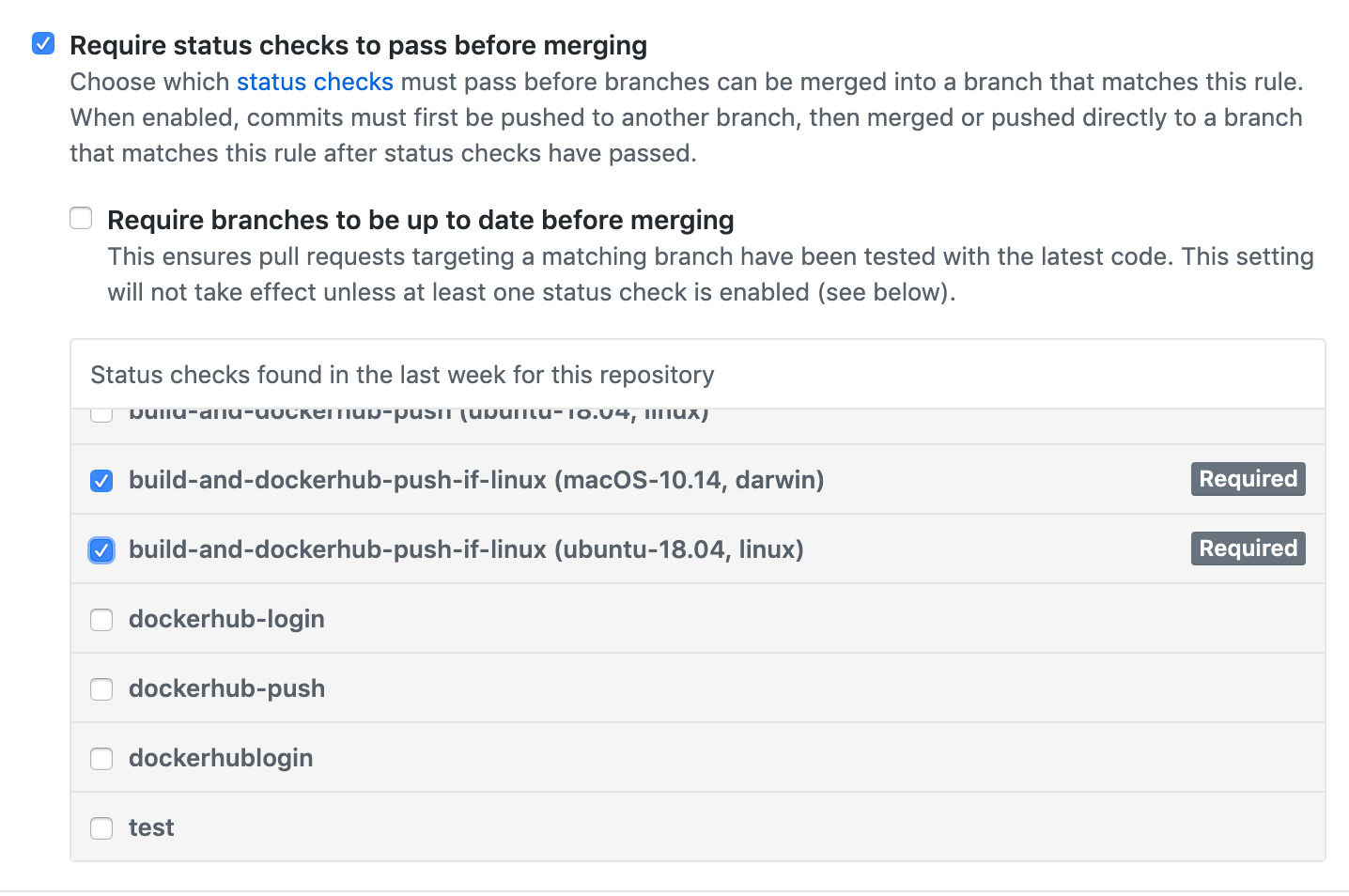
Task: Click the 'Status checks found in the last week' header
Action: point(402,375)
